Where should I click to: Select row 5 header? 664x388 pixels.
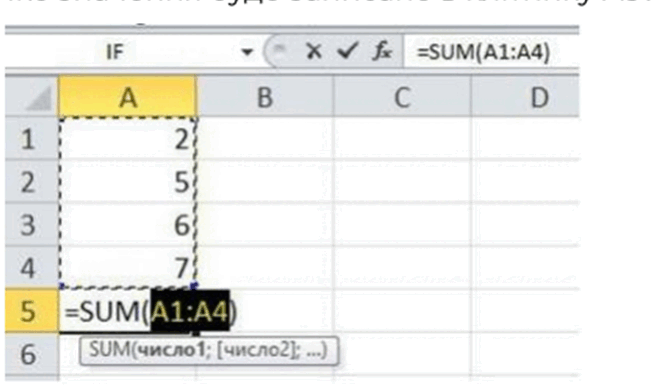pos(32,311)
